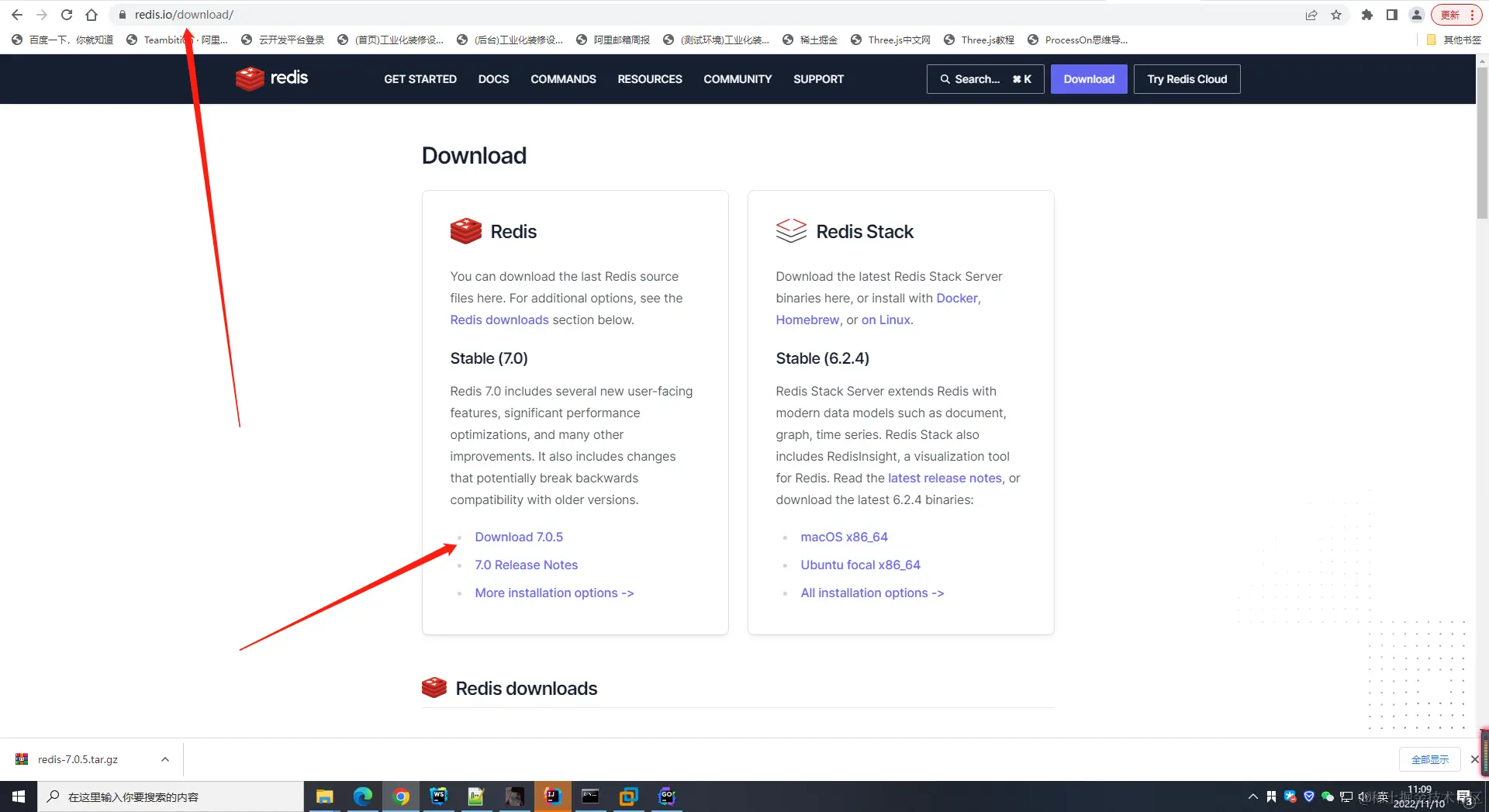This screenshot has width=1489, height=812.
Task: Open the COMMANDS nav item
Action: [x=563, y=79]
